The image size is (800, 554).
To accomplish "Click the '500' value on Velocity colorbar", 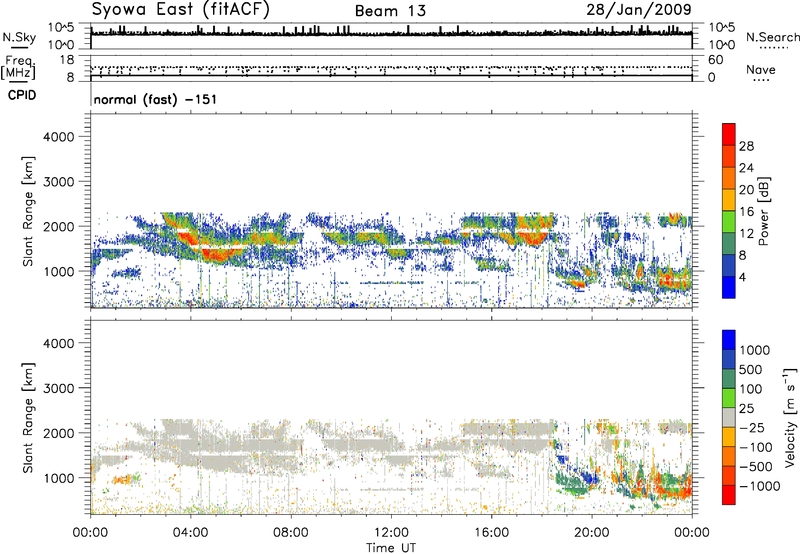I will pyautogui.click(x=750, y=370).
